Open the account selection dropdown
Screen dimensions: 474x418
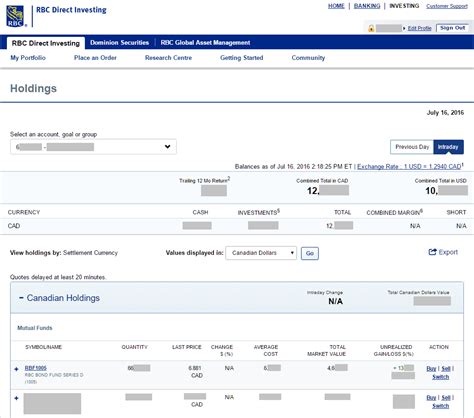[93, 147]
